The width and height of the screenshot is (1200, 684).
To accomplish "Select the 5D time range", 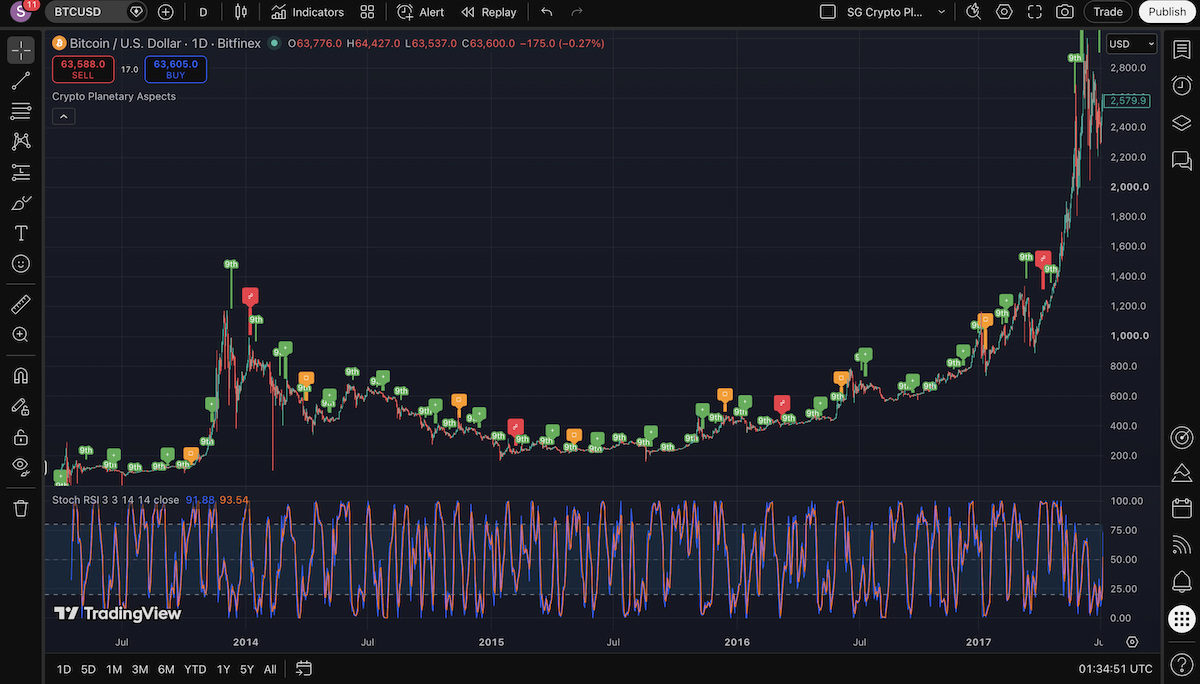I will [89, 669].
